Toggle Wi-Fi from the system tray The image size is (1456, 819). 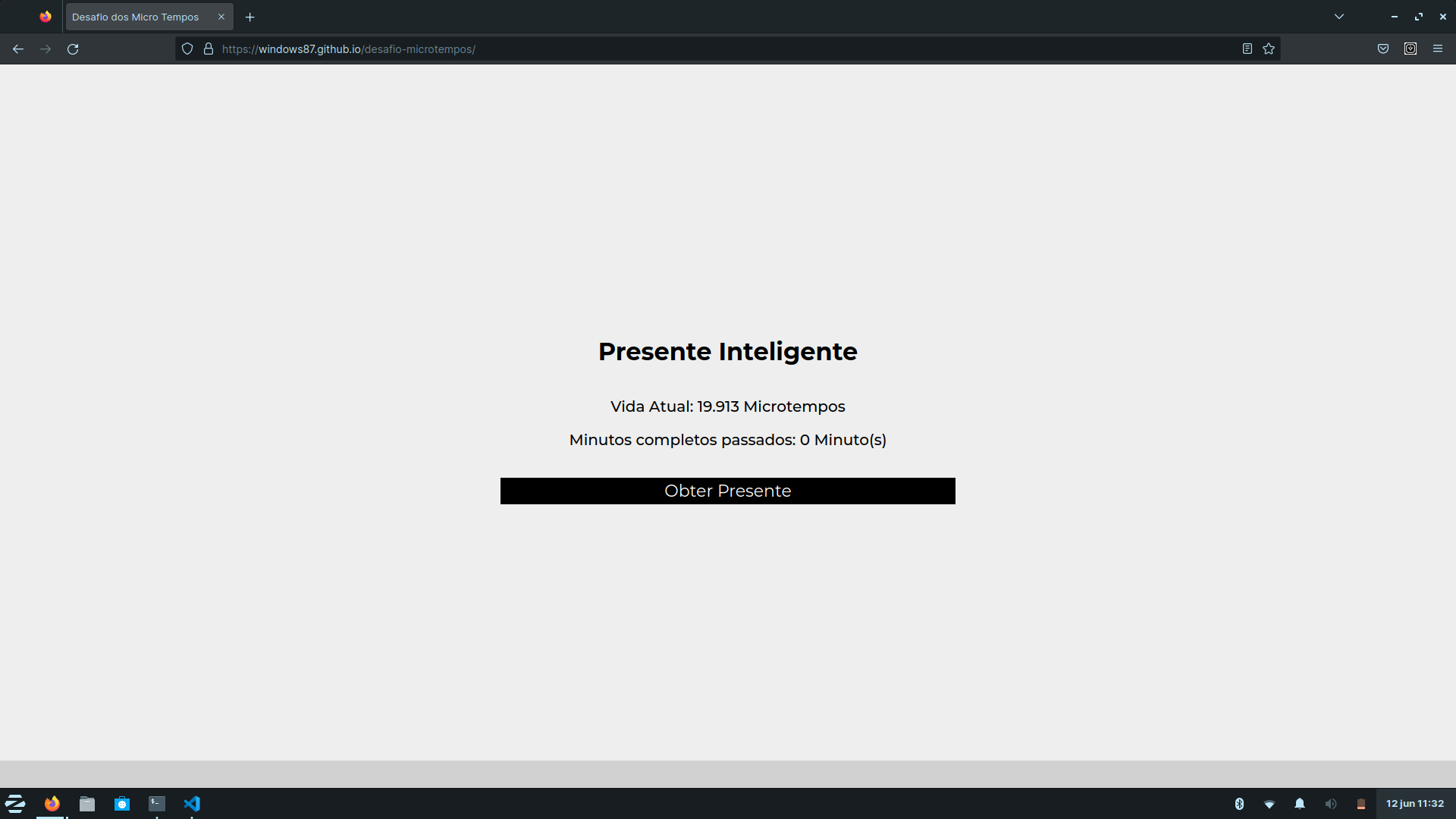[x=1270, y=803]
